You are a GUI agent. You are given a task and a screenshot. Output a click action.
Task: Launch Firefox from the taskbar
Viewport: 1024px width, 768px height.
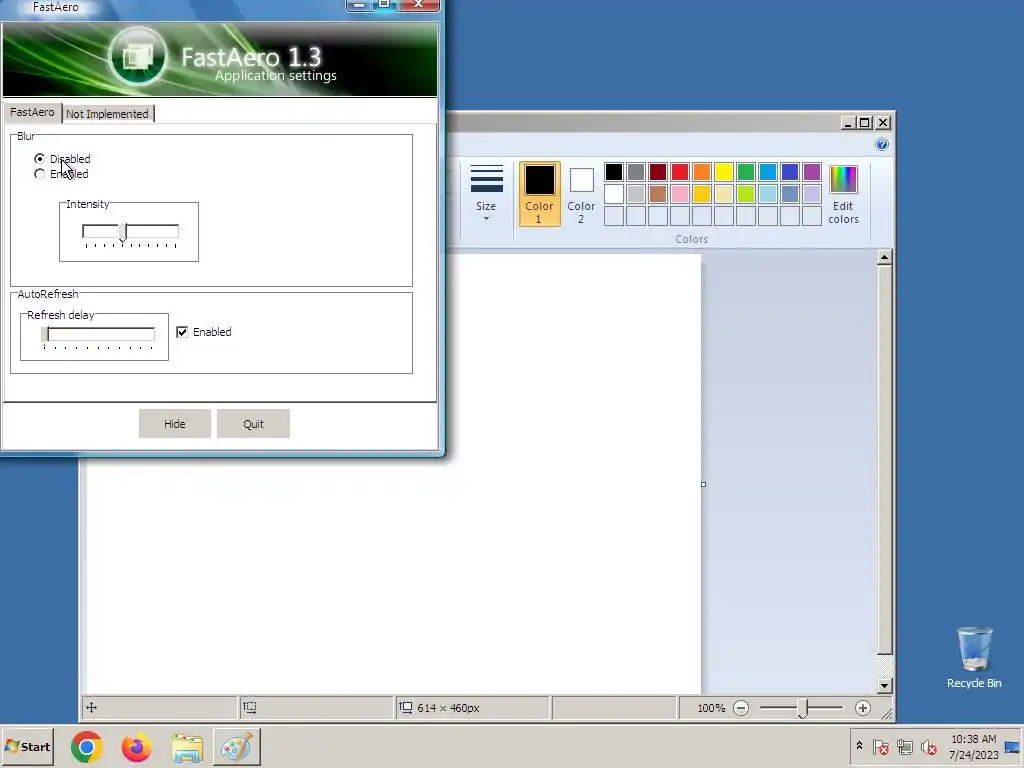[x=136, y=747]
